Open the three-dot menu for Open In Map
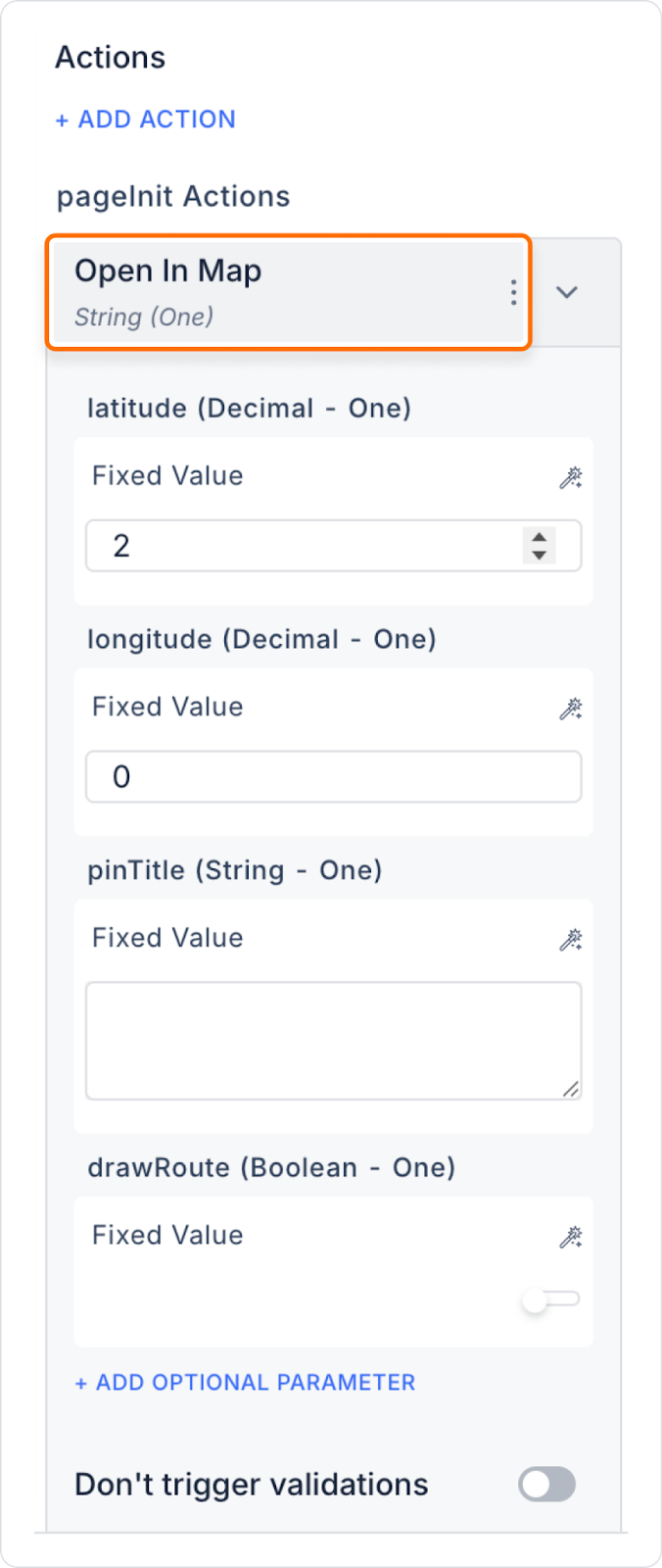The width and height of the screenshot is (662, 1568). [513, 292]
